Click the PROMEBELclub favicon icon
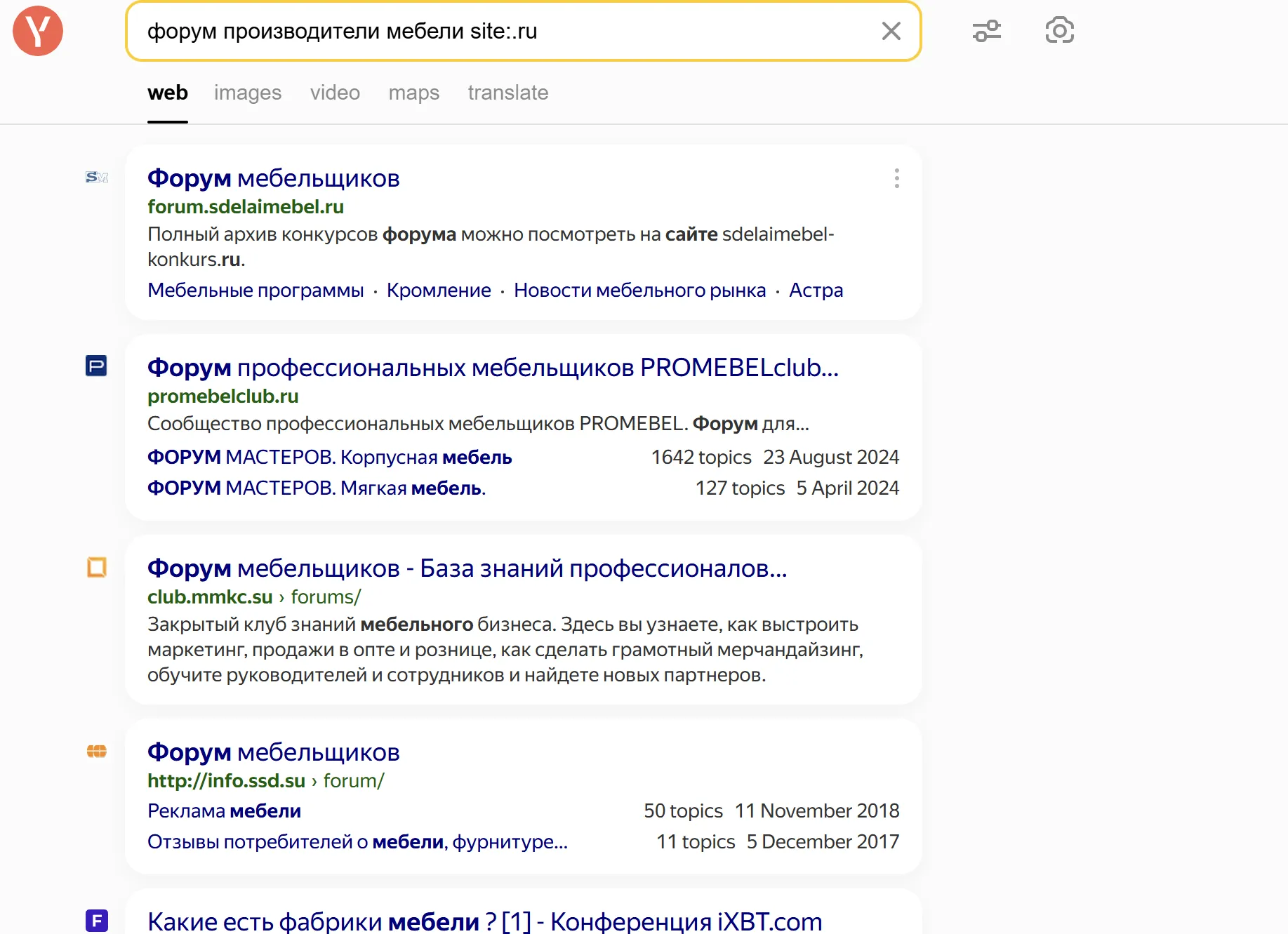The height and width of the screenshot is (934, 1288). point(96,366)
